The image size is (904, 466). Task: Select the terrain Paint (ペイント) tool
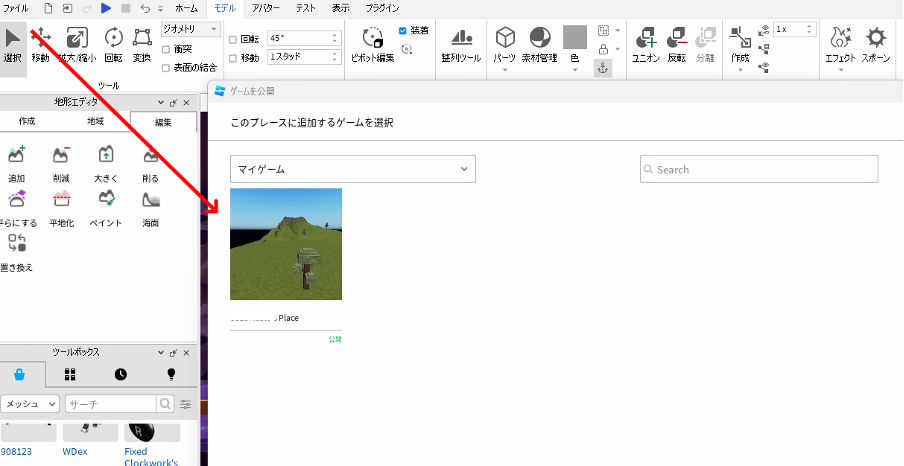(105, 203)
